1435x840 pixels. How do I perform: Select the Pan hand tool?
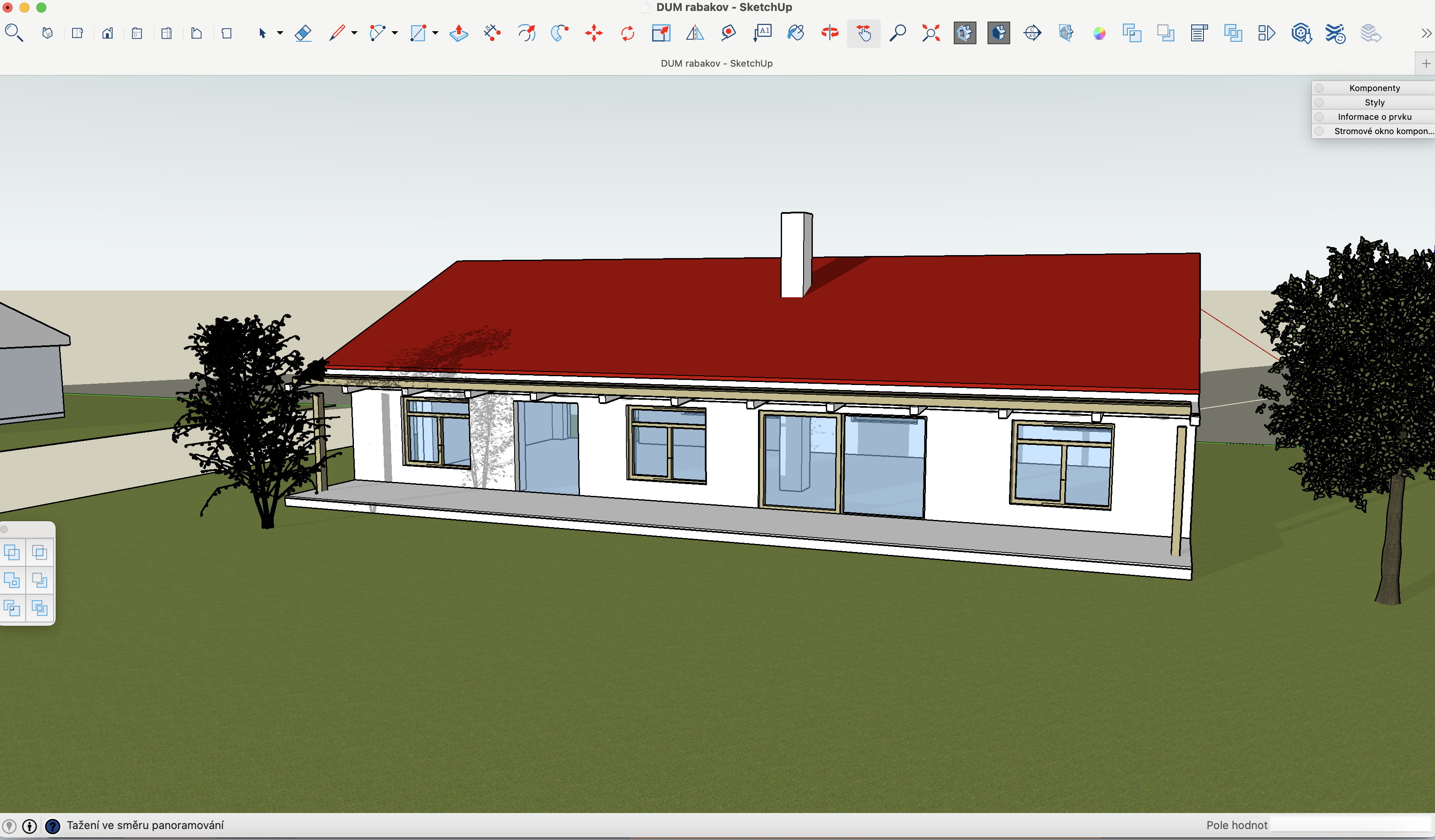point(864,34)
